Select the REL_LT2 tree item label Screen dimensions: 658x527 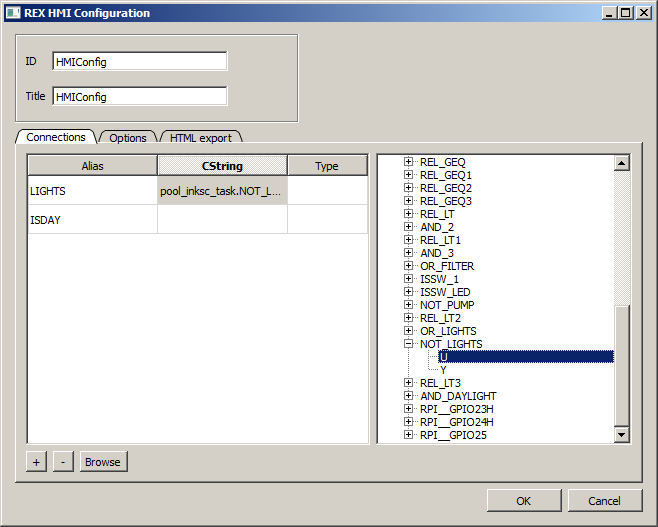(x=440, y=318)
